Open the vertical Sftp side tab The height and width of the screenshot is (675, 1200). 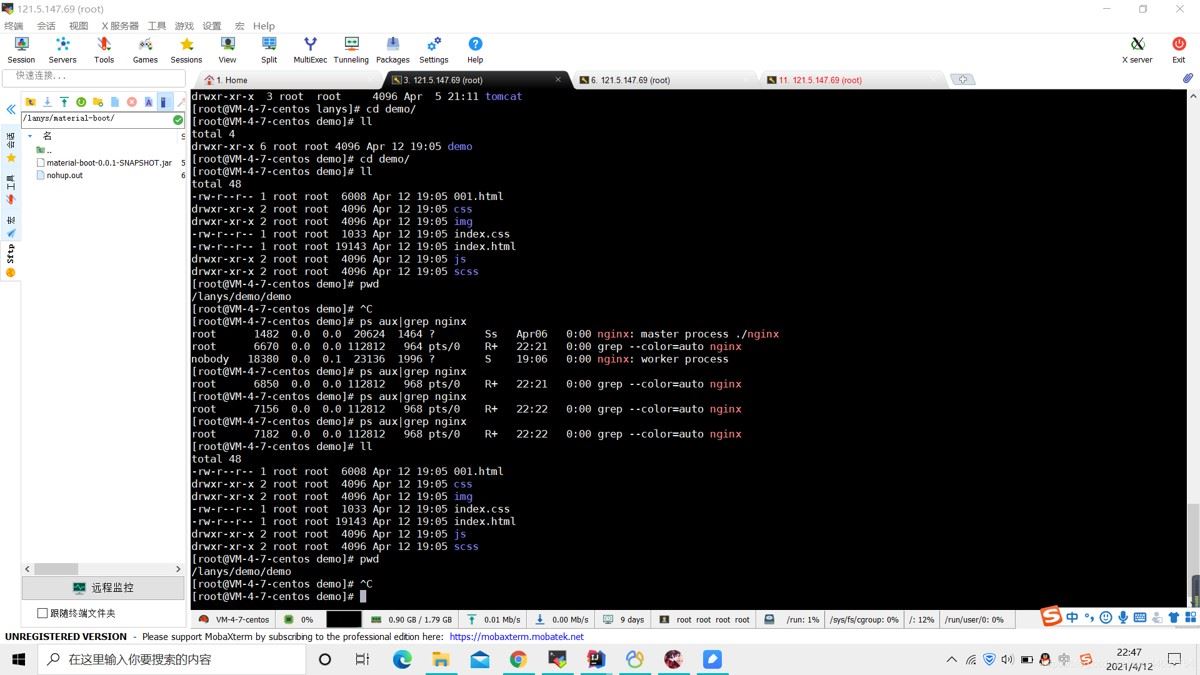click(x=11, y=259)
